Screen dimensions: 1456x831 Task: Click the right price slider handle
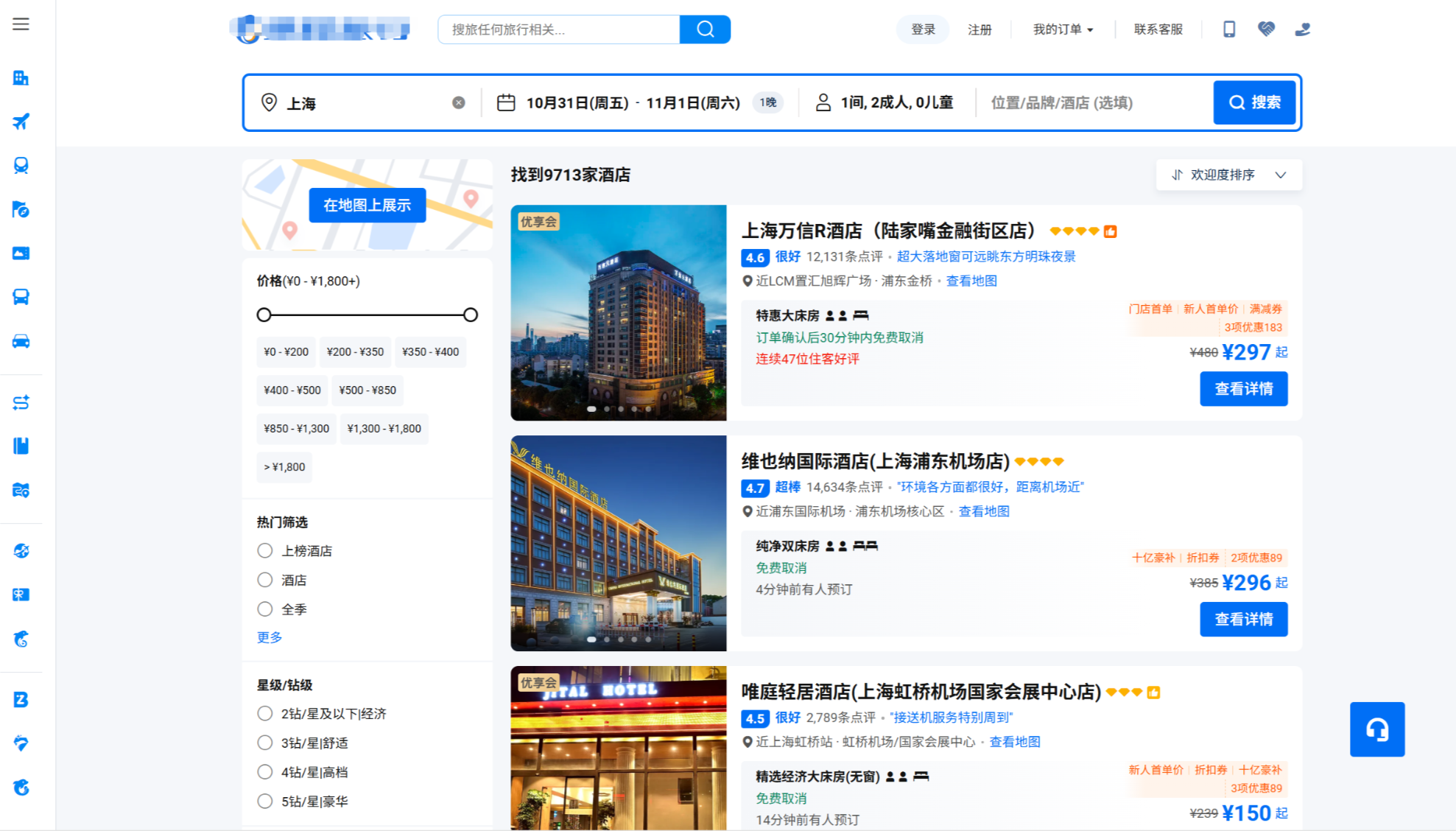tap(471, 315)
